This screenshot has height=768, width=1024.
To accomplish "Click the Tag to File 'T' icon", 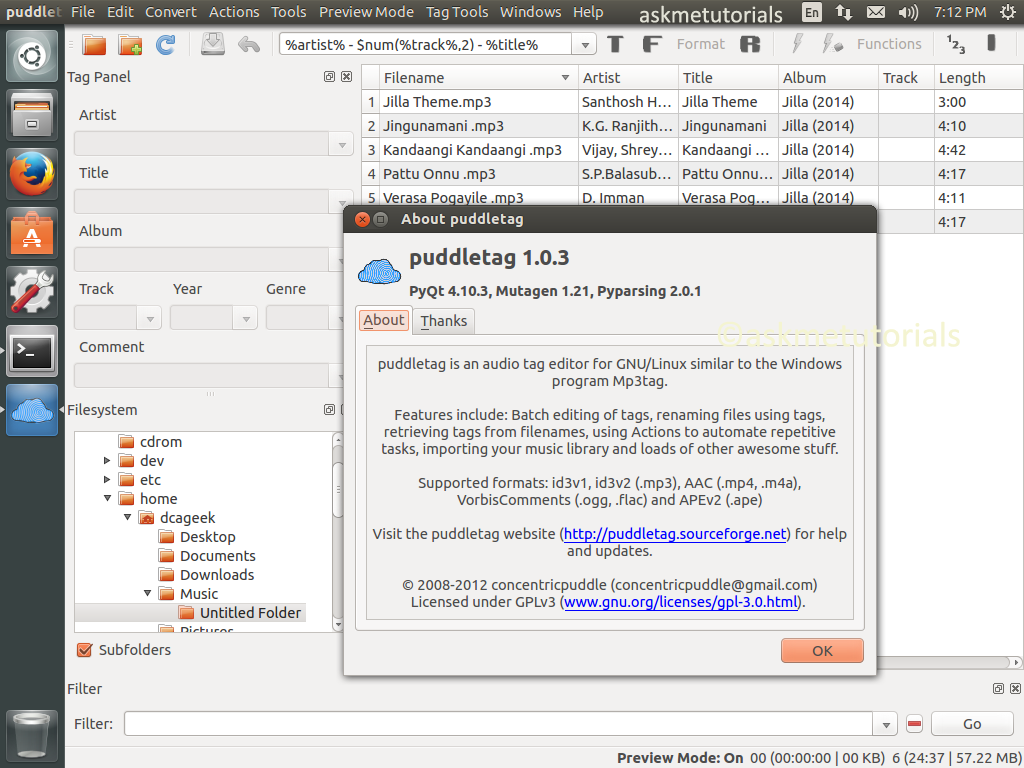I will point(615,44).
